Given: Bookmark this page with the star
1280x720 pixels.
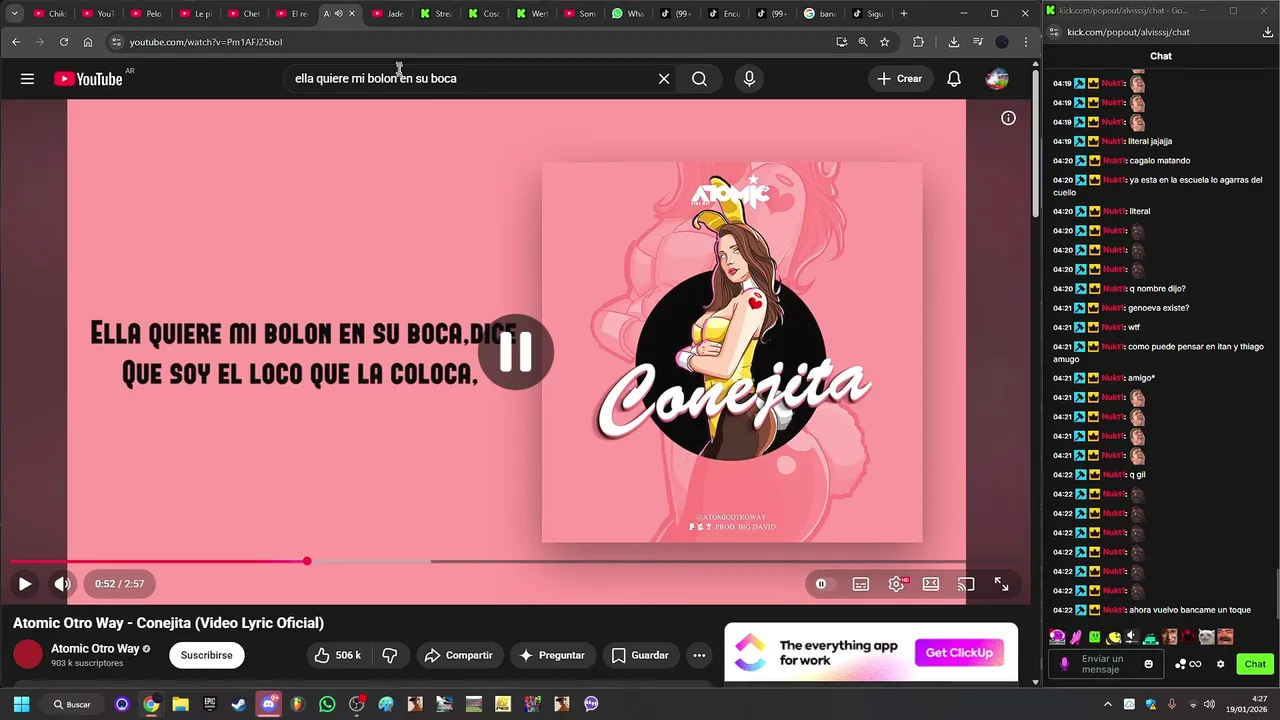Looking at the screenshot, I should click(885, 42).
